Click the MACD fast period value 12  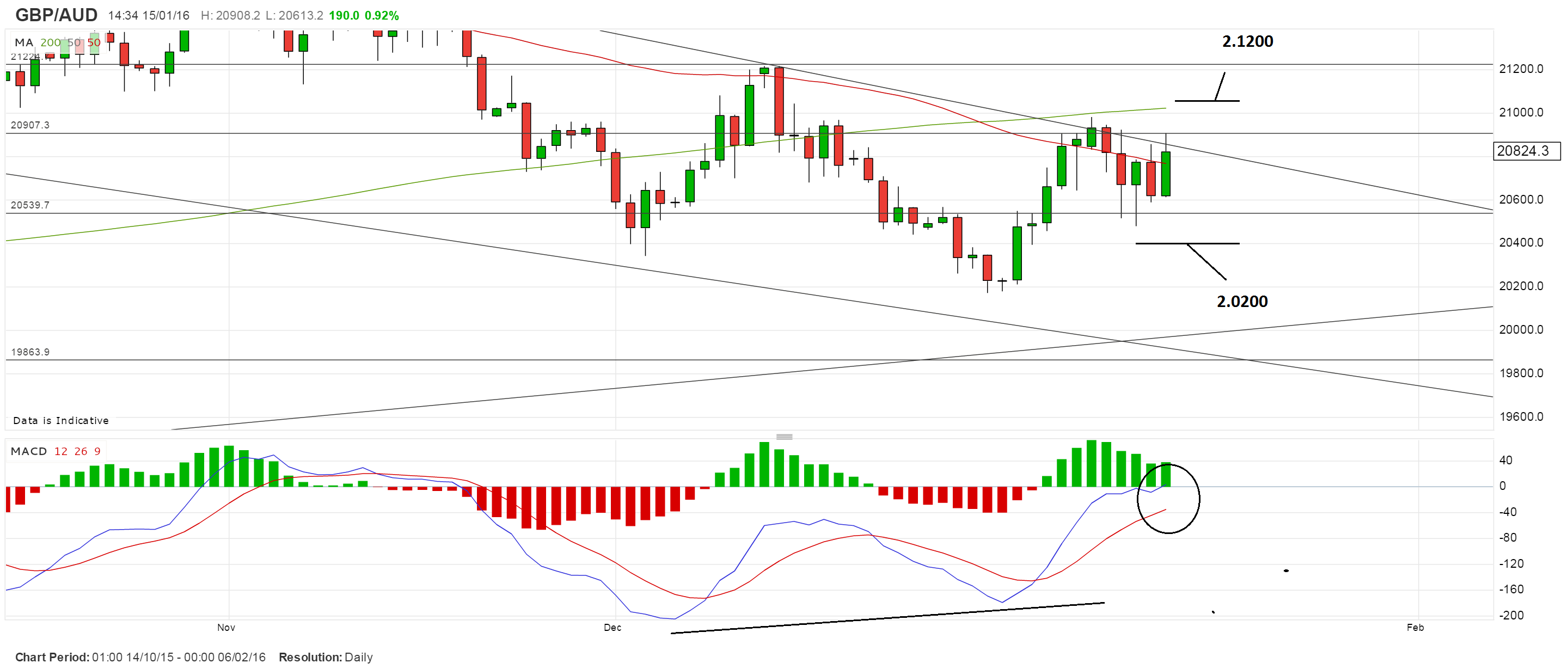click(x=61, y=451)
